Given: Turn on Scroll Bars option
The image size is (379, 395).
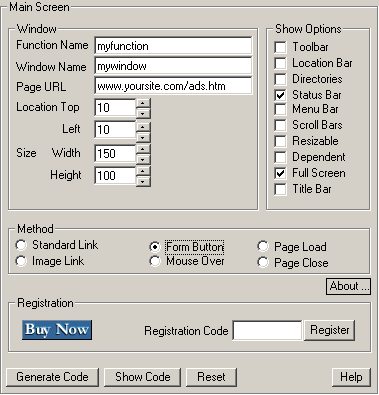Looking at the screenshot, I should tap(280, 125).
